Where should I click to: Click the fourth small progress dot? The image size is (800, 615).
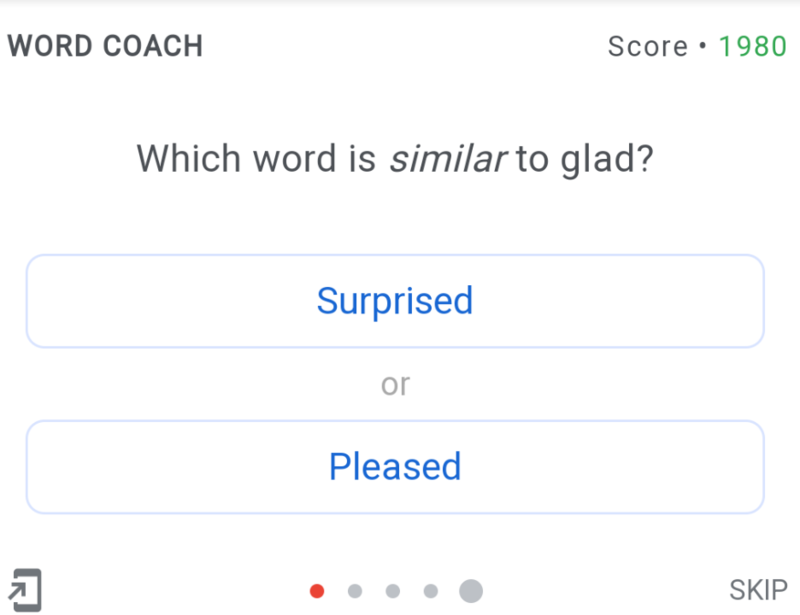coord(430,591)
